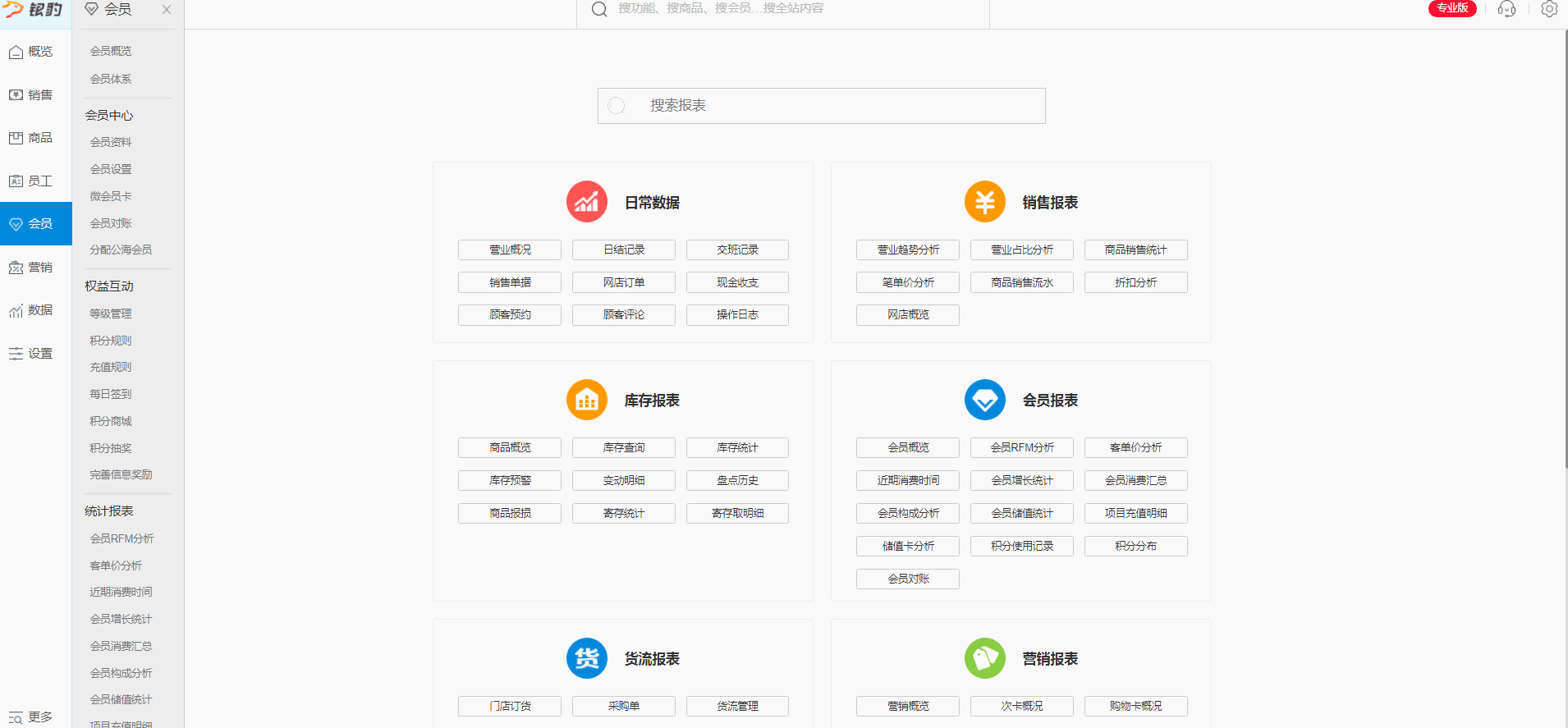Open the 会员RFM分析 report button
This screenshot has width=1568, height=728.
1021,447
